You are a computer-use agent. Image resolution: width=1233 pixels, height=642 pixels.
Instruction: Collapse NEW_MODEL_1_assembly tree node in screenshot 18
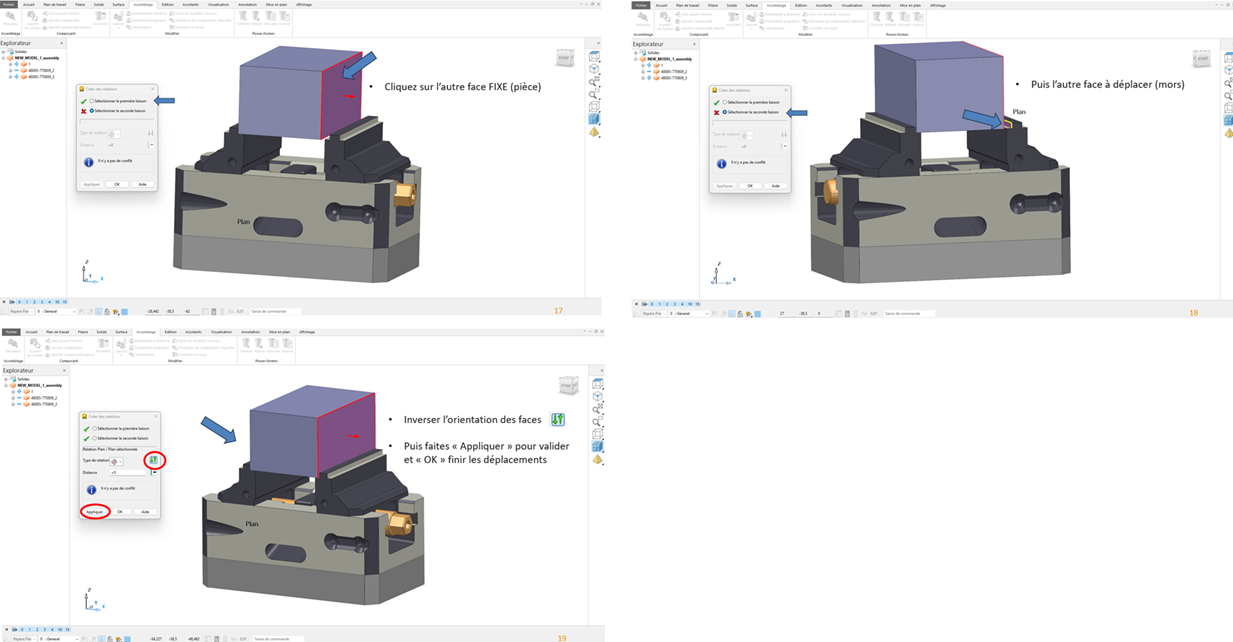point(635,59)
